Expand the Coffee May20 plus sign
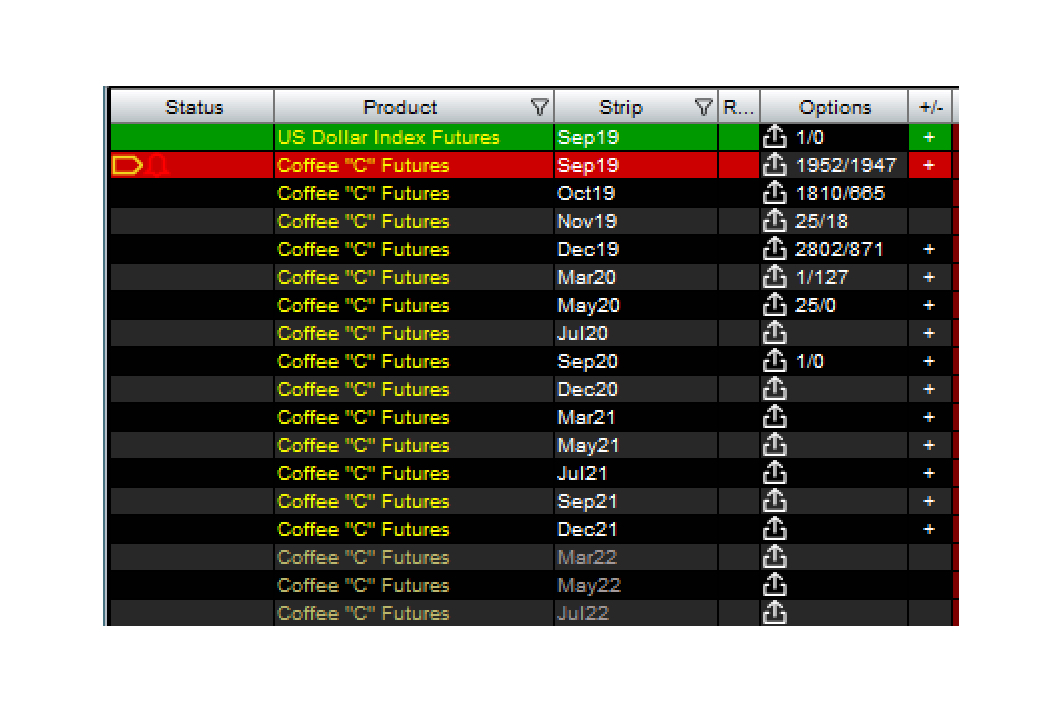 click(929, 305)
